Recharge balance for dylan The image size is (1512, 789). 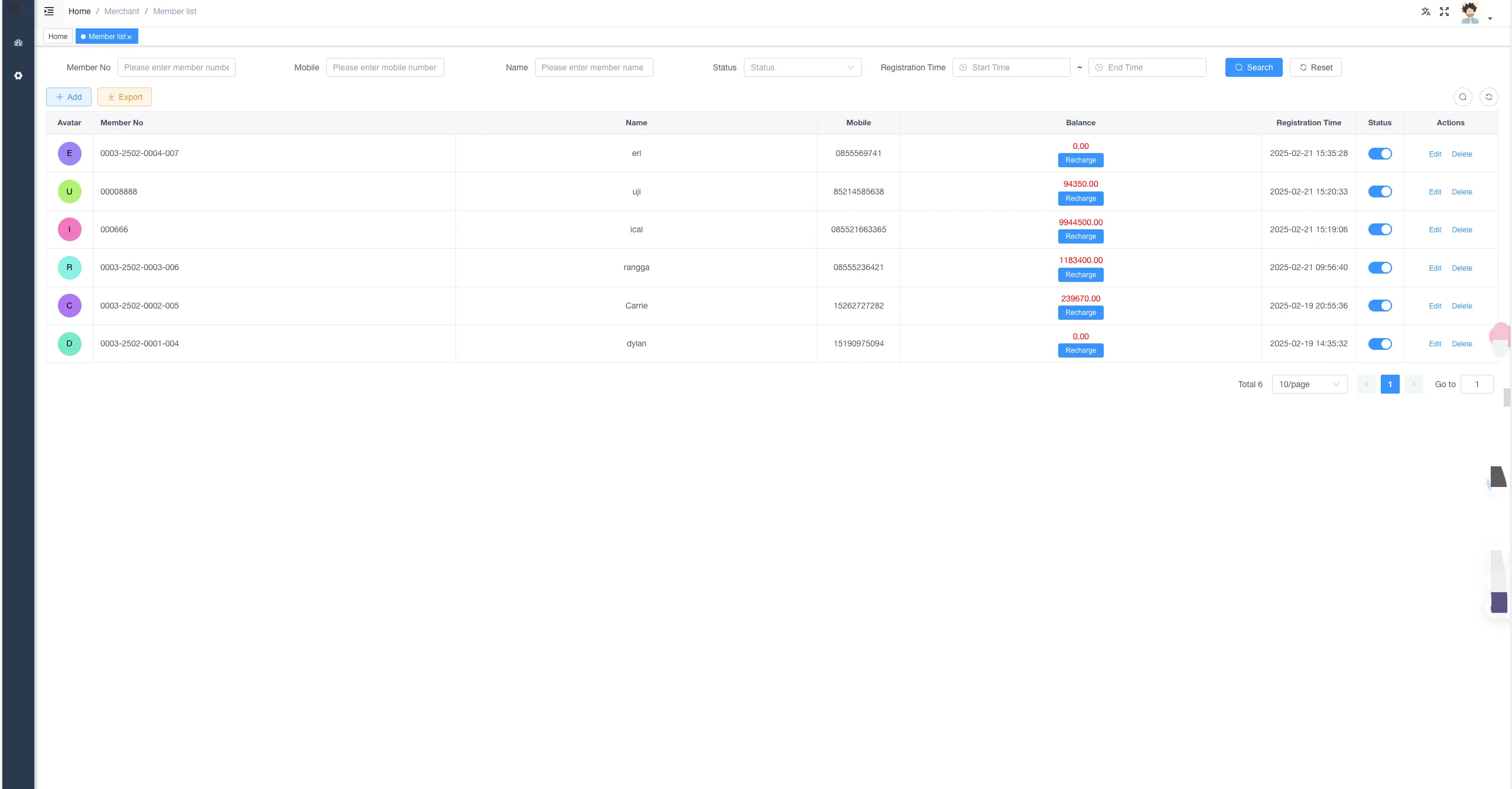tap(1080, 350)
